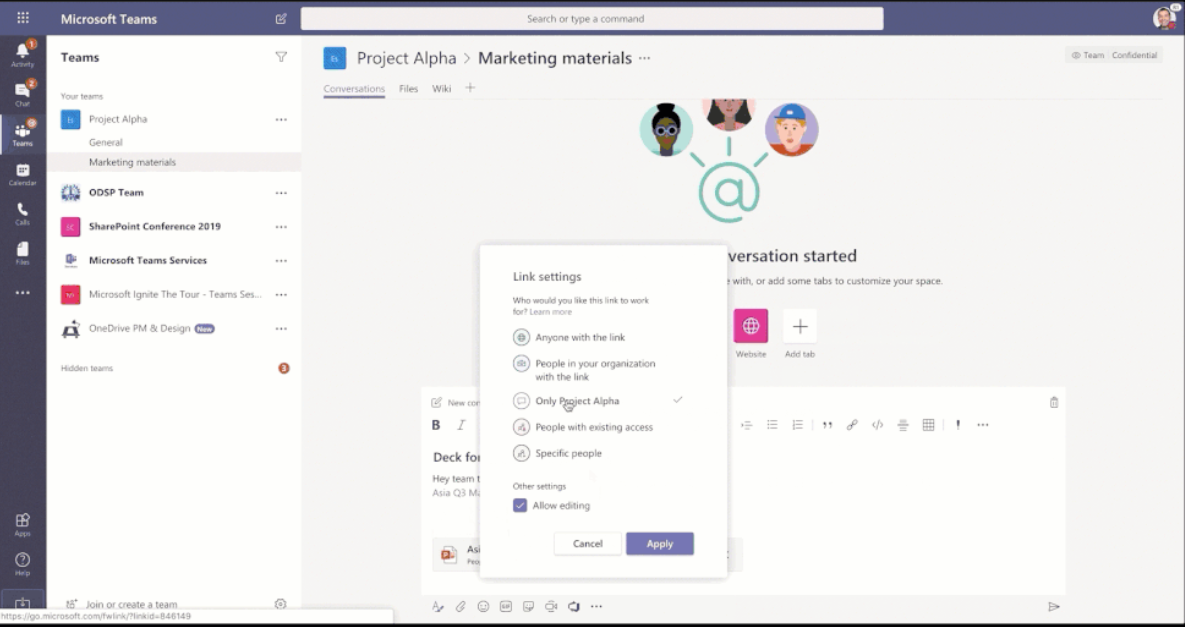1185x627 pixels.
Task: Open more options for ODSP Team
Action: click(x=281, y=193)
